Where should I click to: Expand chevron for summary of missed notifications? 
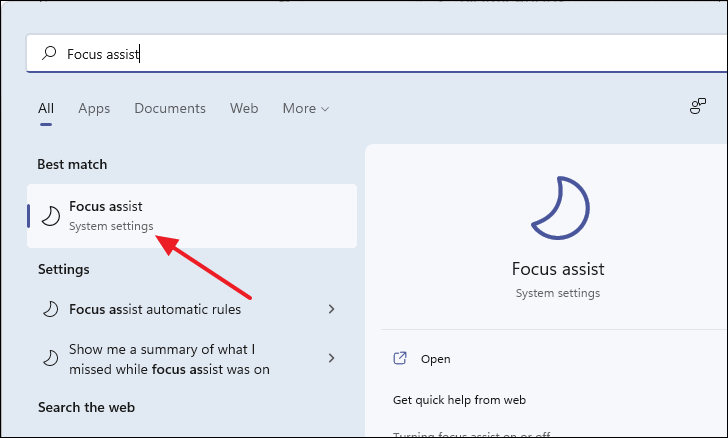tap(332, 358)
